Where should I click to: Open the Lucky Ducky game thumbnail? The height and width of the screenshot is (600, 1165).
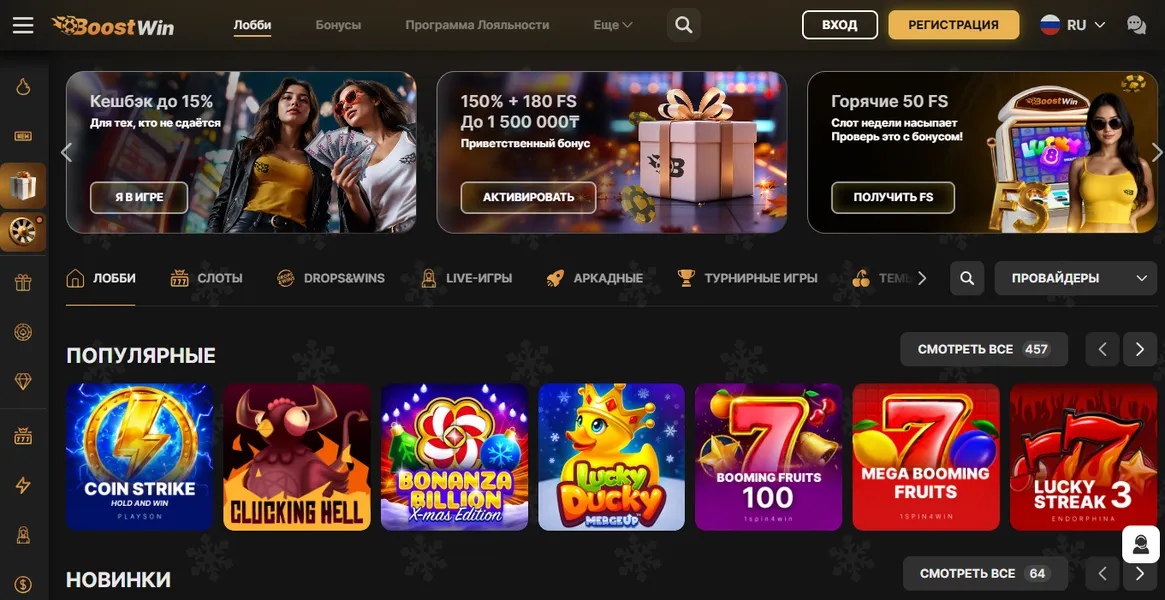pos(611,457)
